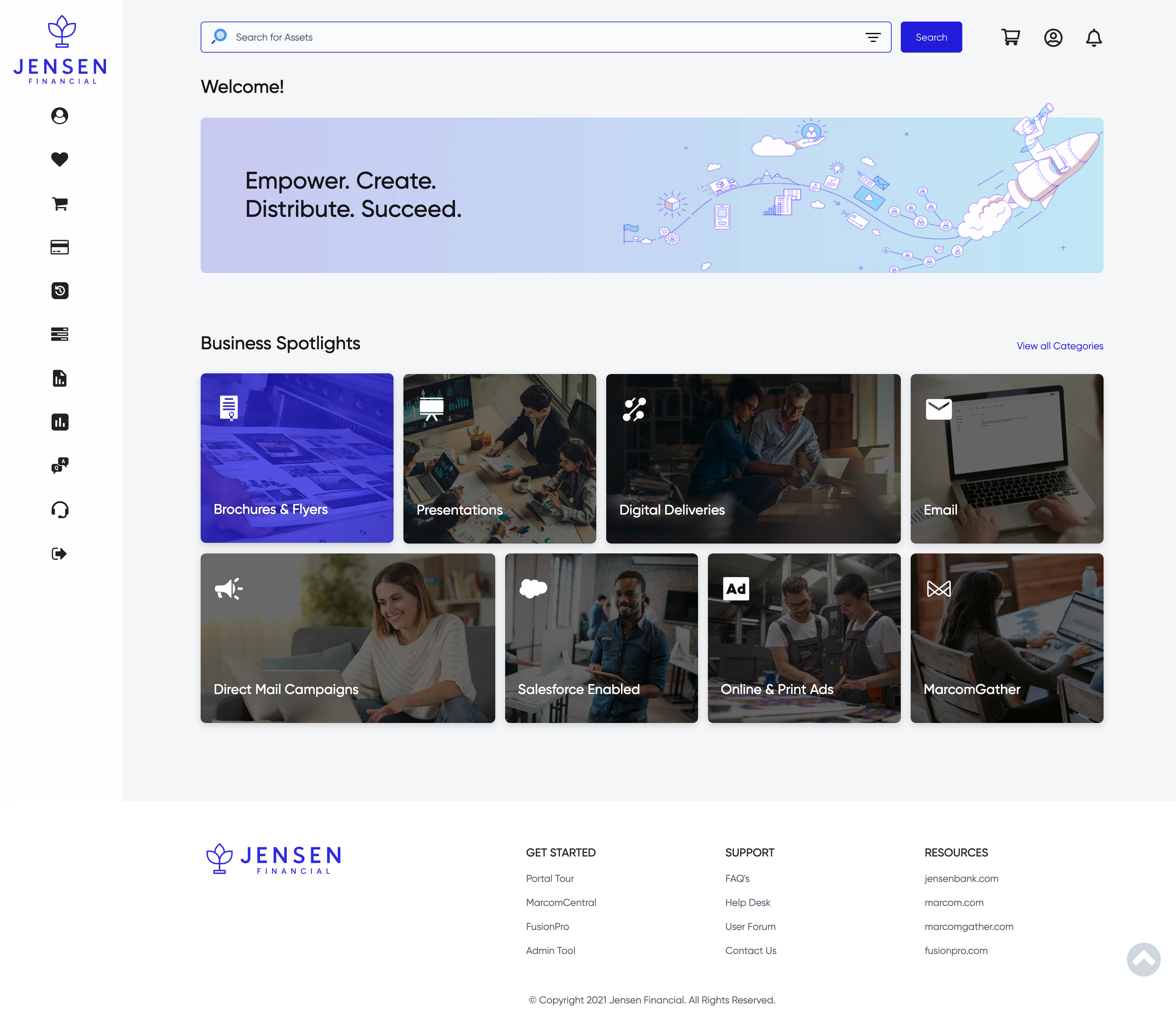Open the headset support icon in sidebar

pyautogui.click(x=60, y=510)
